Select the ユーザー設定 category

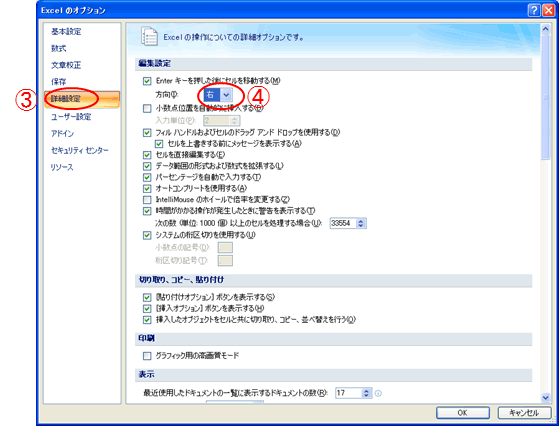coord(71,117)
